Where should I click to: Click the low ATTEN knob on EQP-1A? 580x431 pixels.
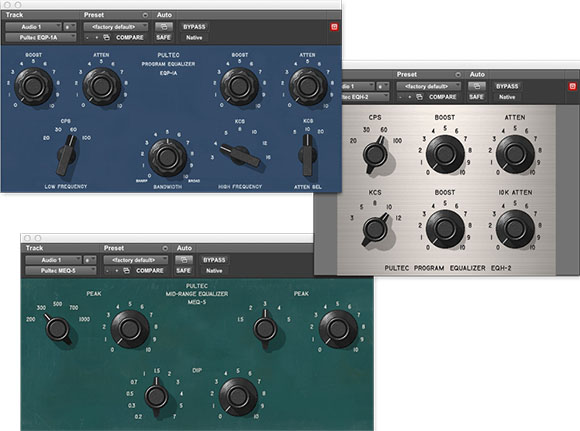tap(101, 86)
